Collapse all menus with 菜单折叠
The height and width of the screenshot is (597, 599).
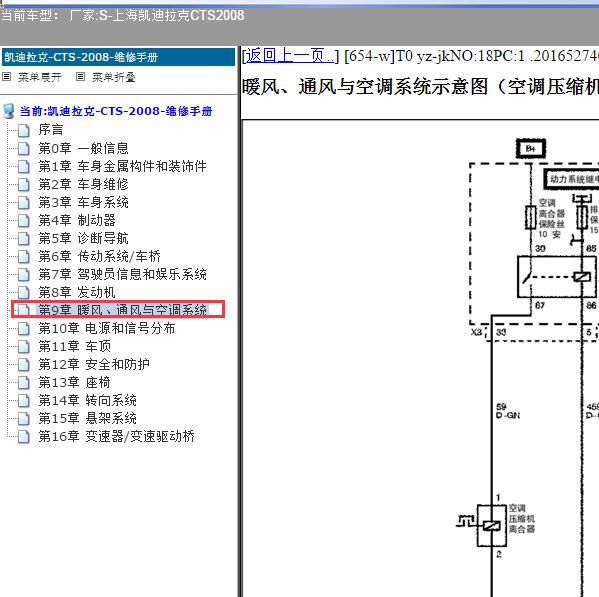pos(114,77)
